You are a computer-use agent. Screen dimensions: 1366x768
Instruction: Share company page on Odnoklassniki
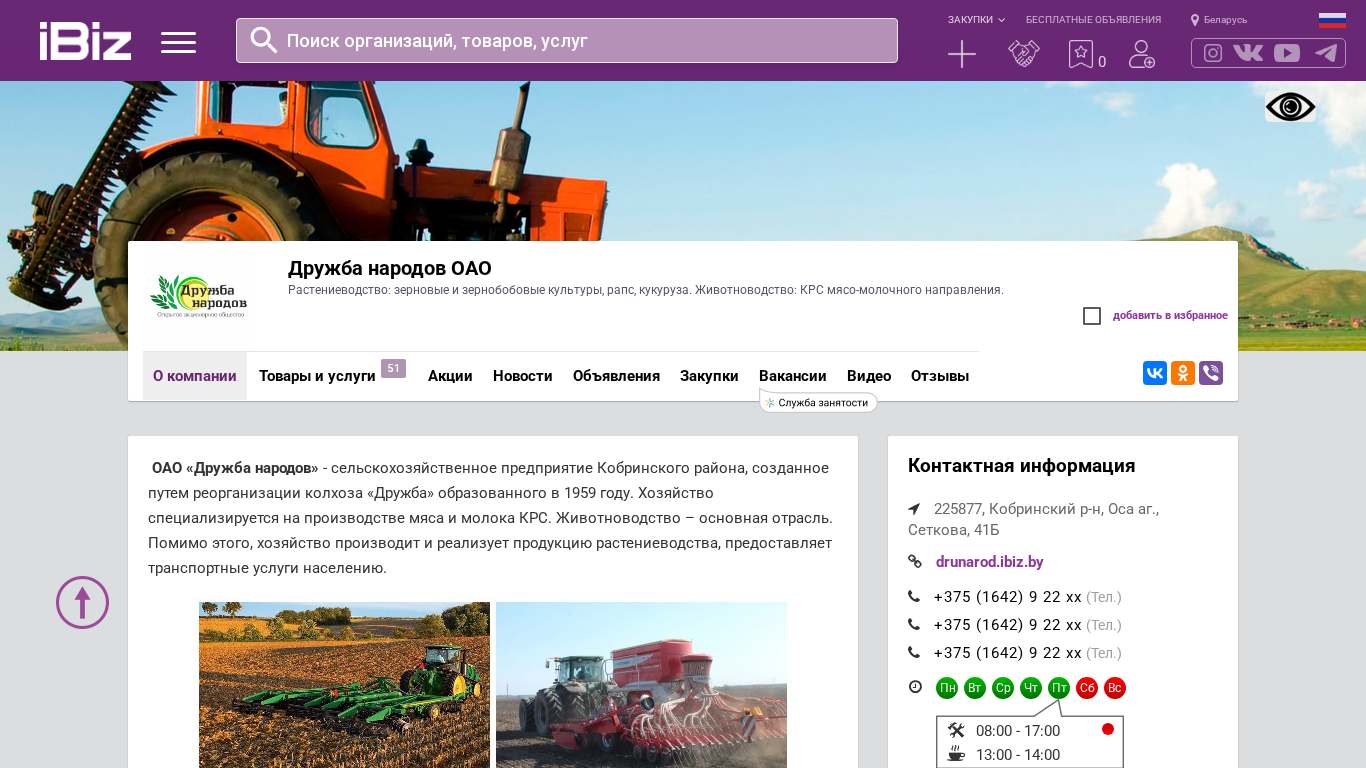[1183, 373]
